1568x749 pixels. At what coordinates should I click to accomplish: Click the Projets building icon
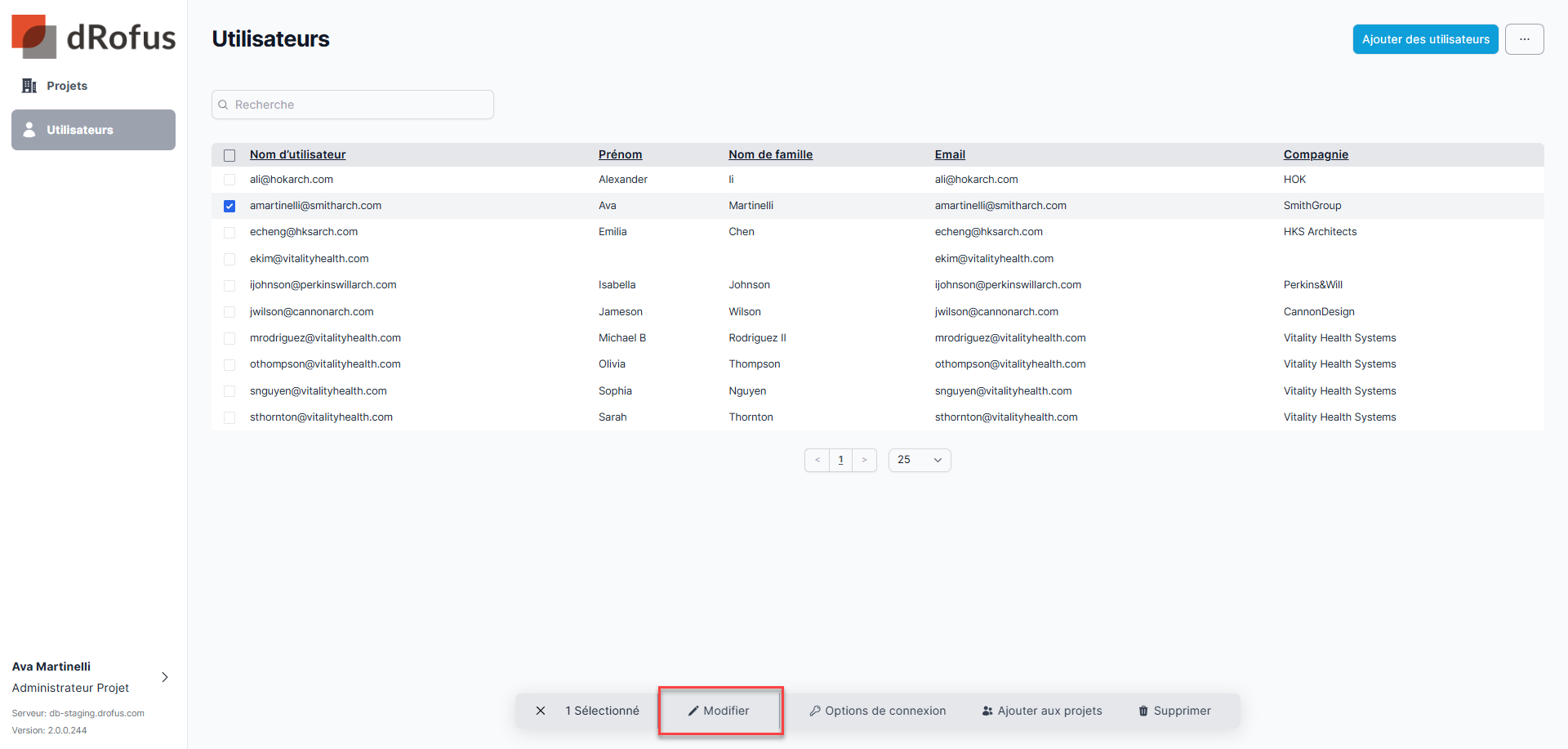click(29, 86)
